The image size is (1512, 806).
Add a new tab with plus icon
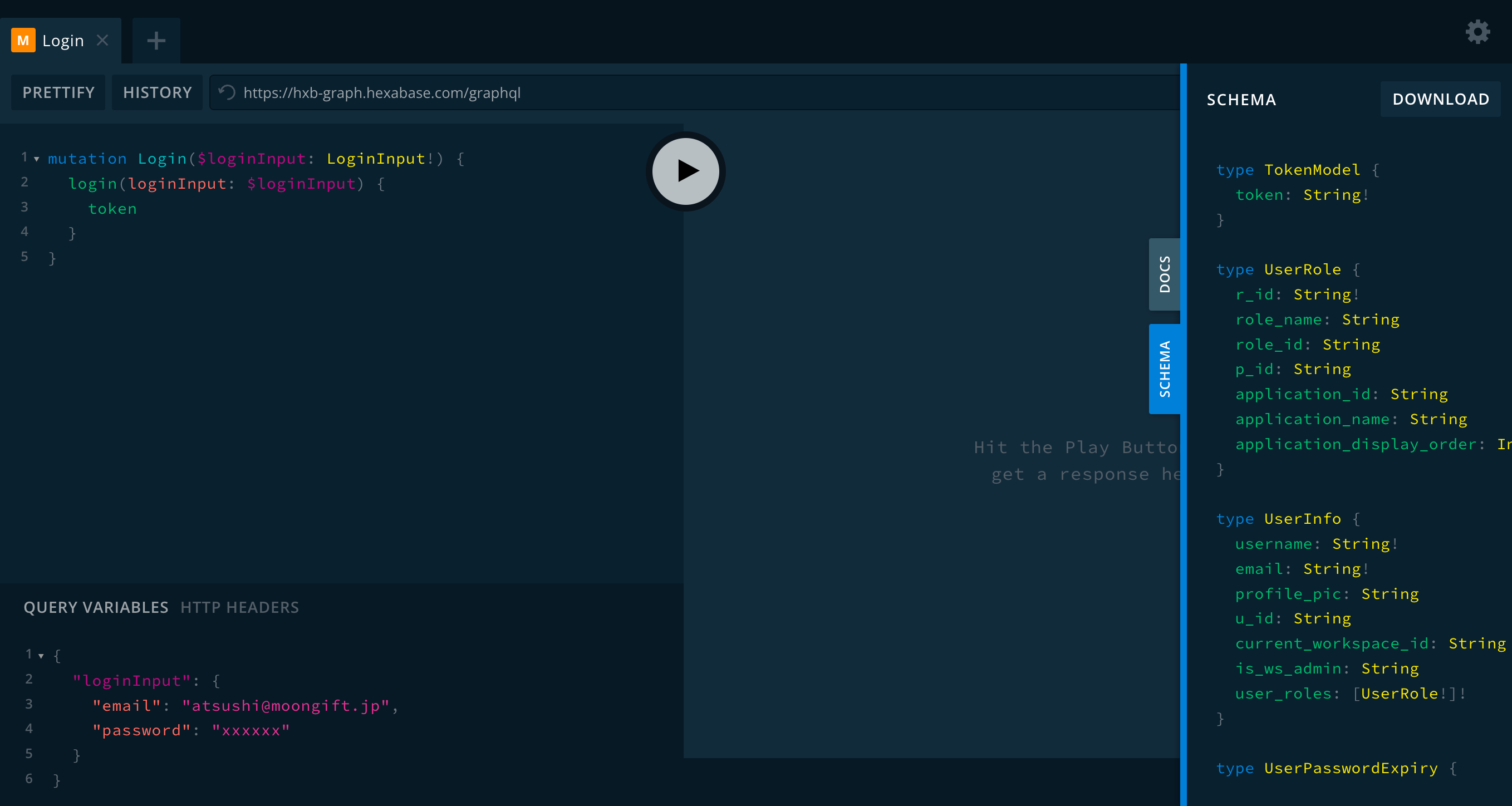coord(156,41)
